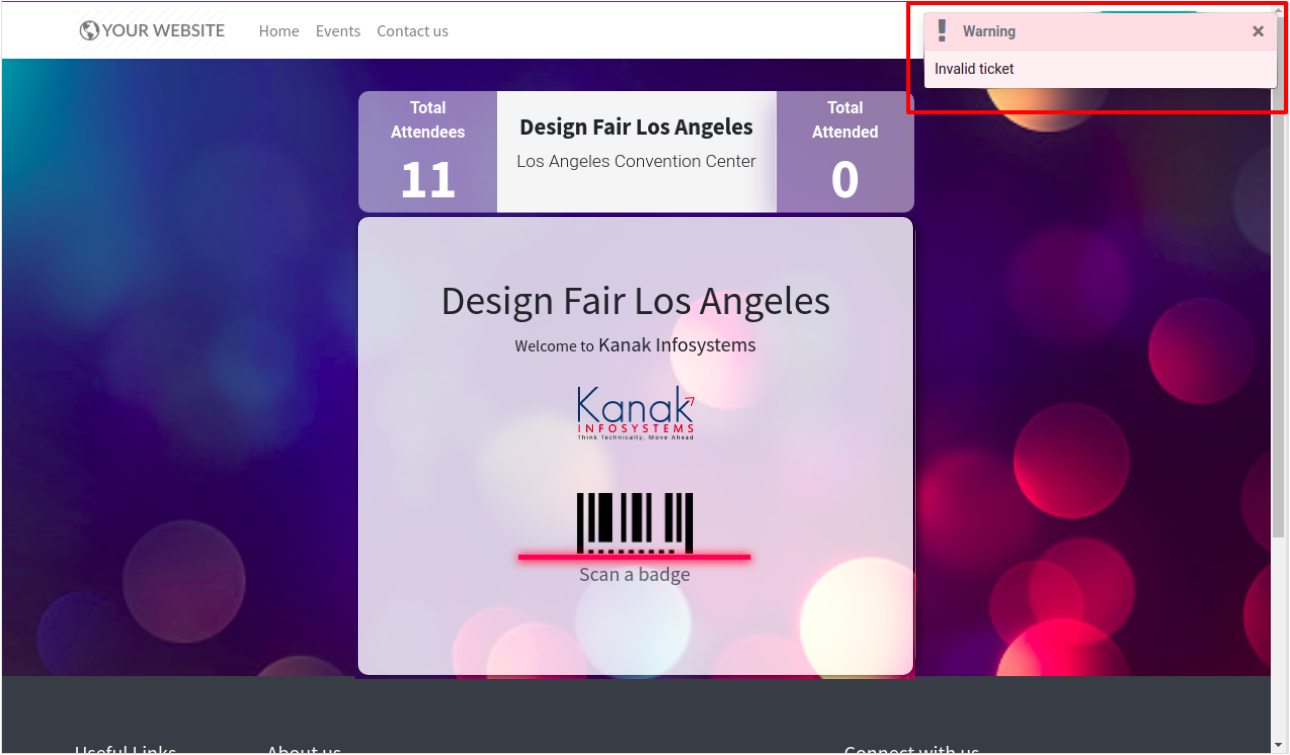The width and height of the screenshot is (1290, 755).
Task: Open the Home menu item
Action: [279, 31]
